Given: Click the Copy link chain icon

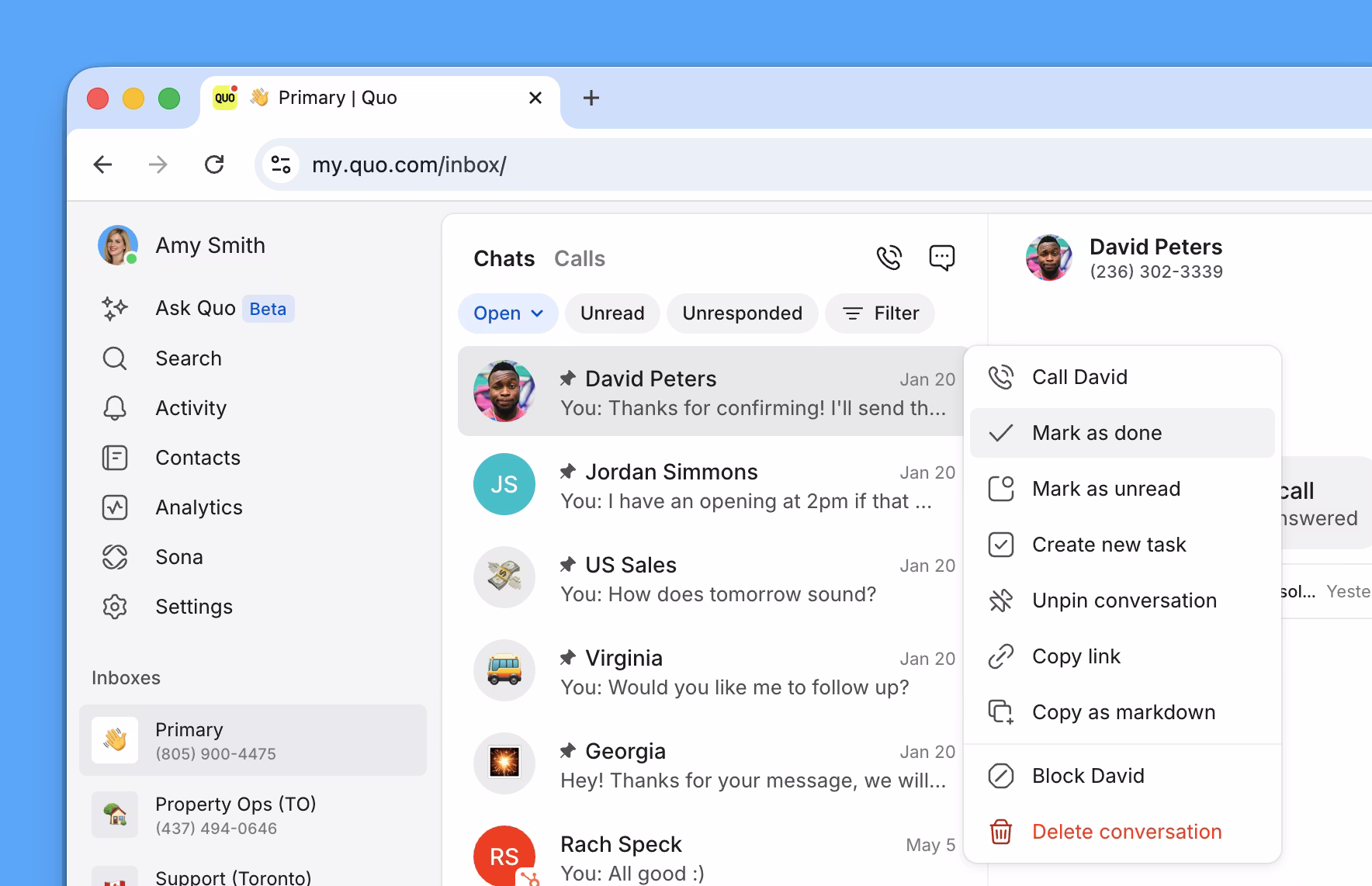Looking at the screenshot, I should click(x=1001, y=656).
